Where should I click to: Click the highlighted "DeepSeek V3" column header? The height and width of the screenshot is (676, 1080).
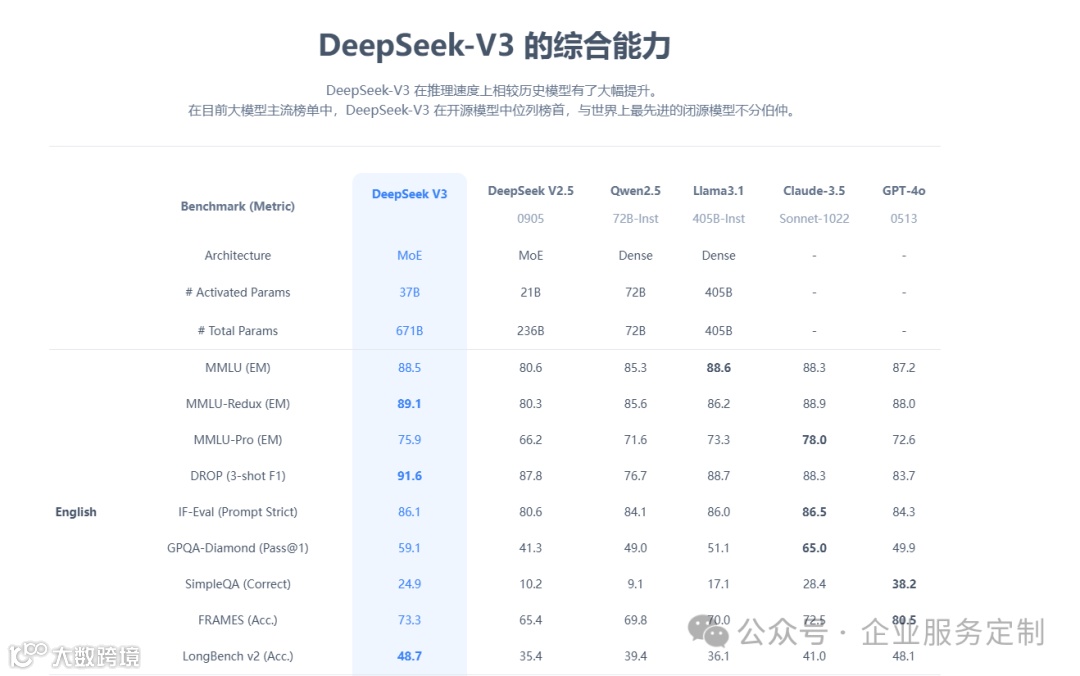409,194
